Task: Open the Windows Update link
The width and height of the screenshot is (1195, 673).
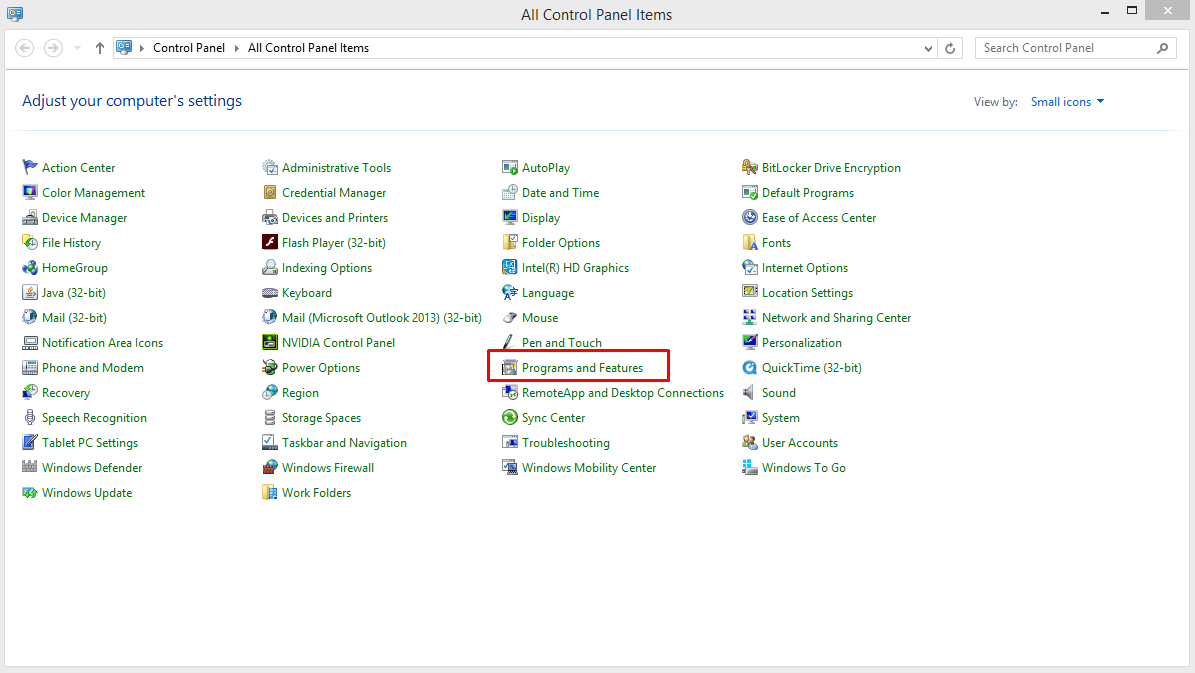Action: [87, 493]
